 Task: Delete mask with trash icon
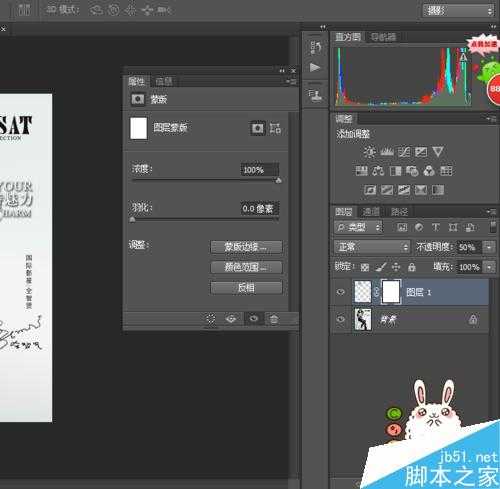[274, 319]
